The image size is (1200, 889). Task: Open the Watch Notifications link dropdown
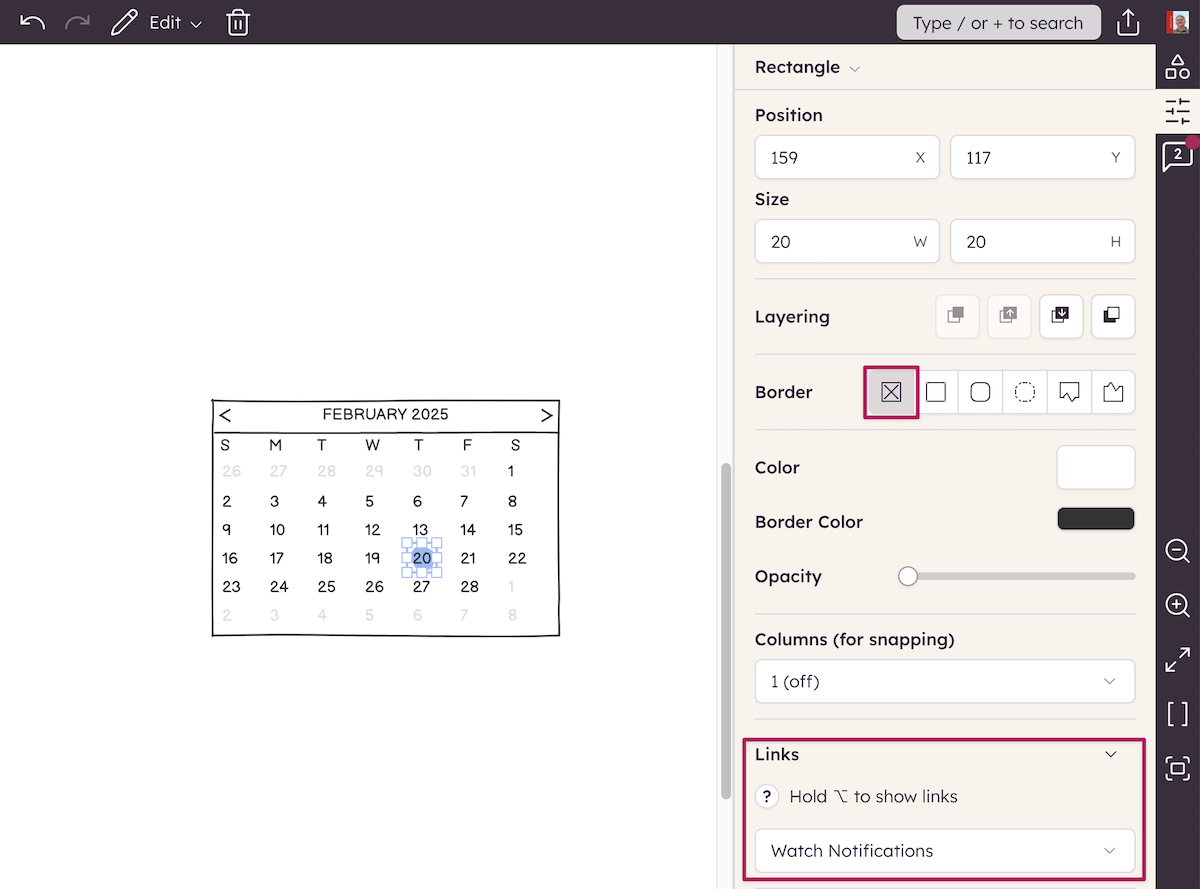pyautogui.click(x=944, y=851)
